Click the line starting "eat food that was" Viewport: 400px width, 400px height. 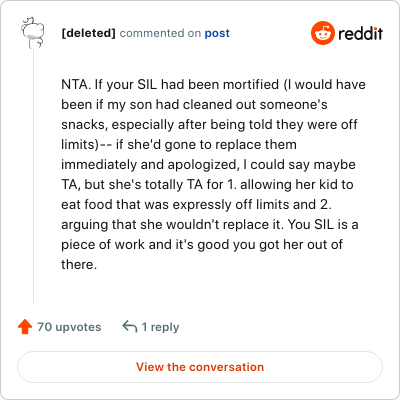pyautogui.click(x=196, y=204)
